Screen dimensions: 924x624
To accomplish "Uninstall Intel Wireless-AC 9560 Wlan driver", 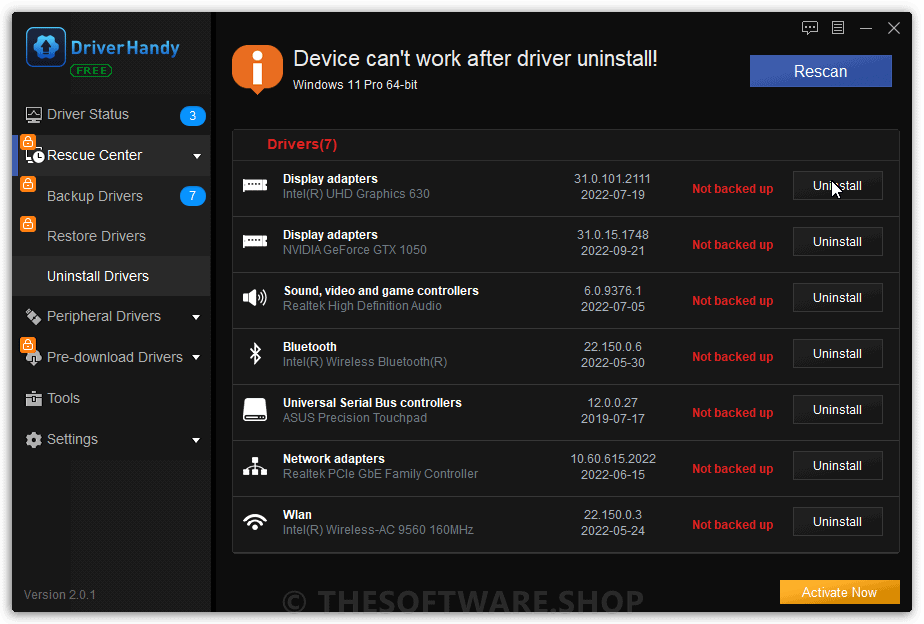I will (x=837, y=521).
